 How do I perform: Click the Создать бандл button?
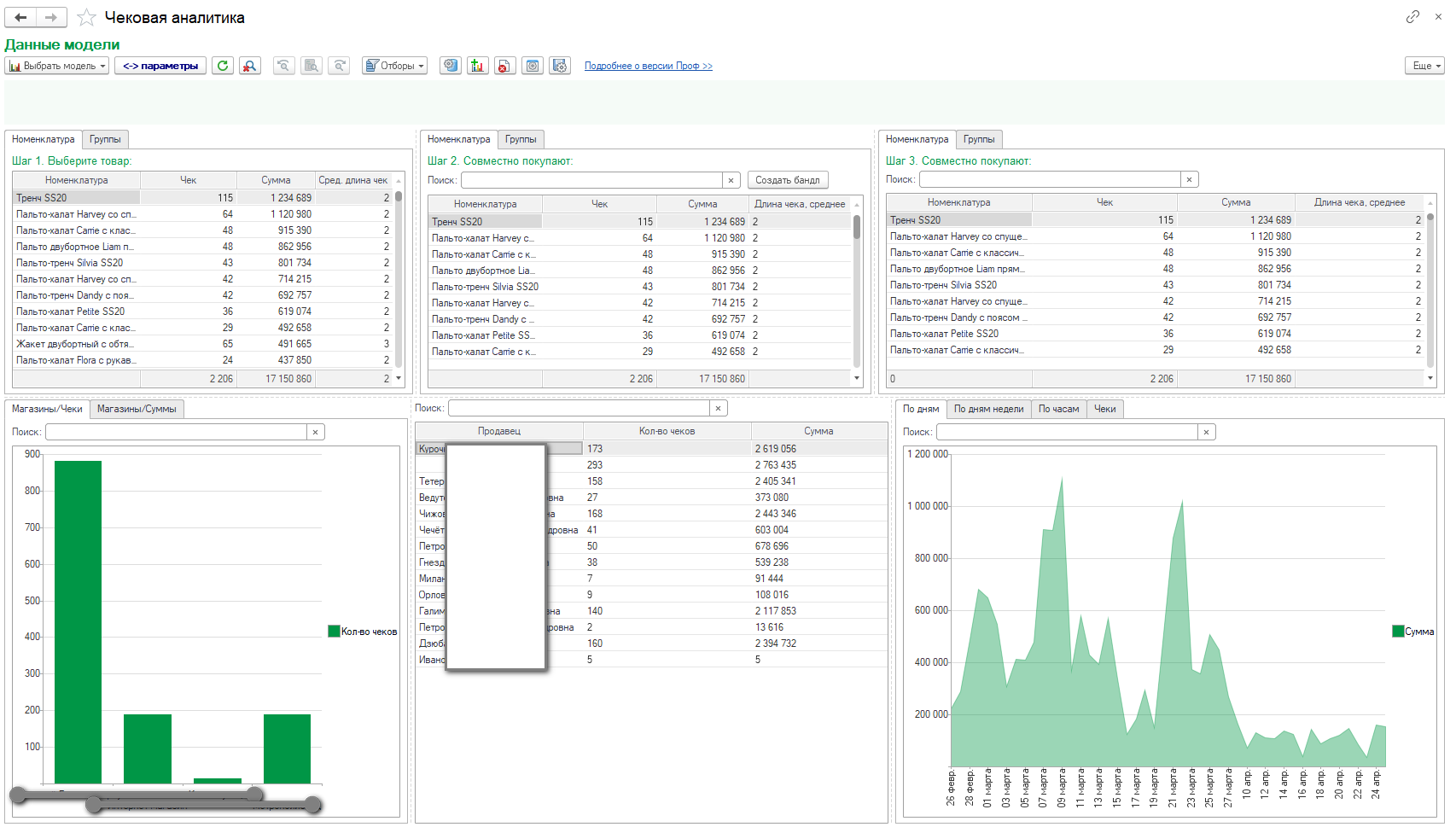tap(787, 180)
